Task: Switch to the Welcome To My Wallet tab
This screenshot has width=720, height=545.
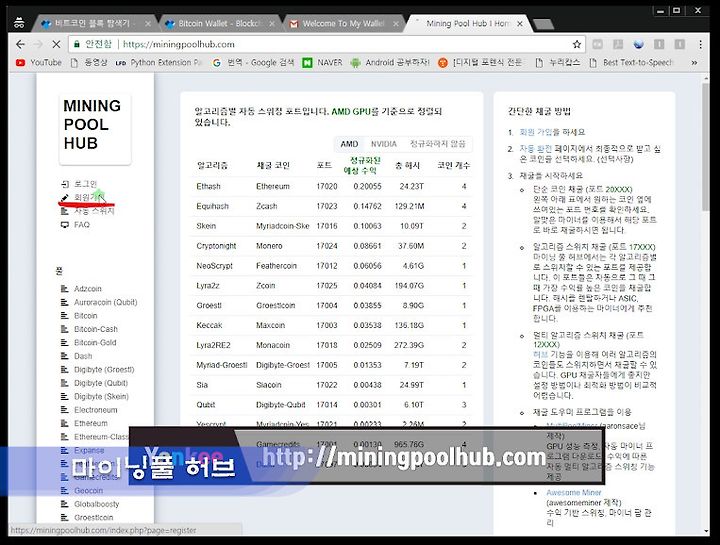Action: 343,23
